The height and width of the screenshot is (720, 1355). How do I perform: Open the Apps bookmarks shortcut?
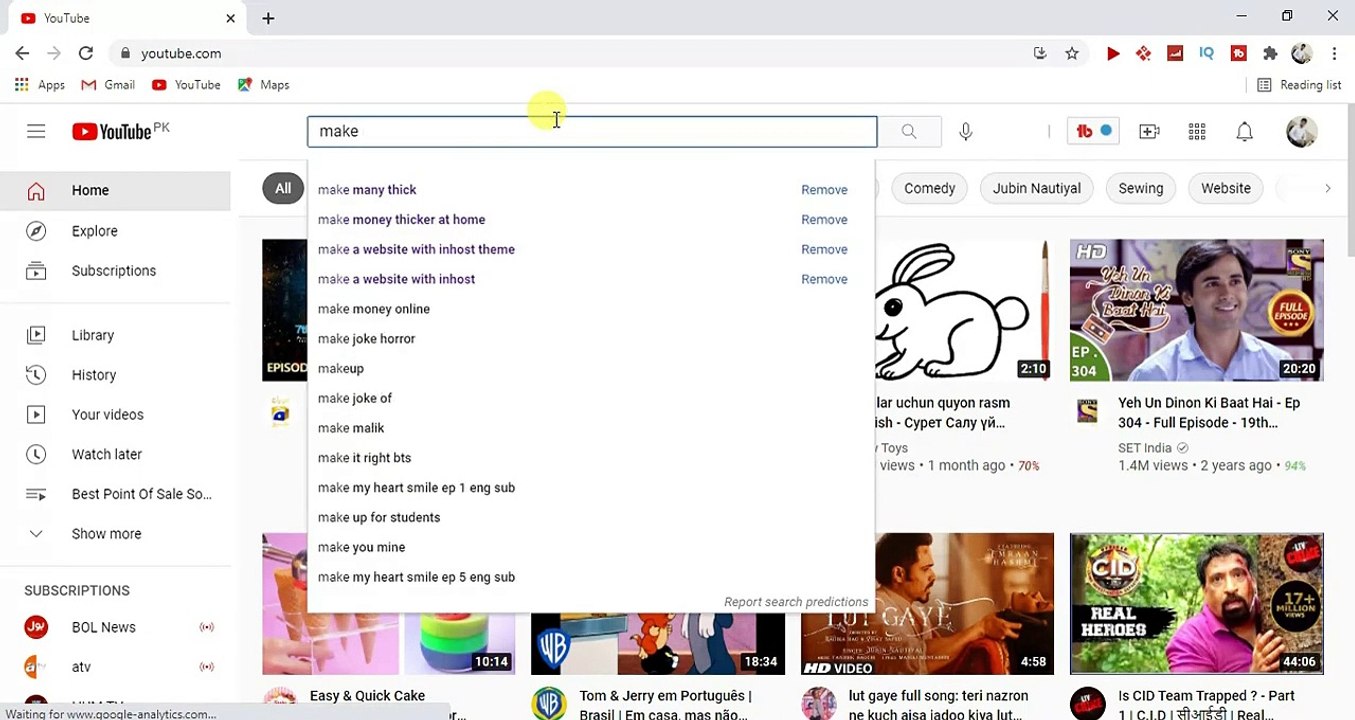tap(40, 85)
